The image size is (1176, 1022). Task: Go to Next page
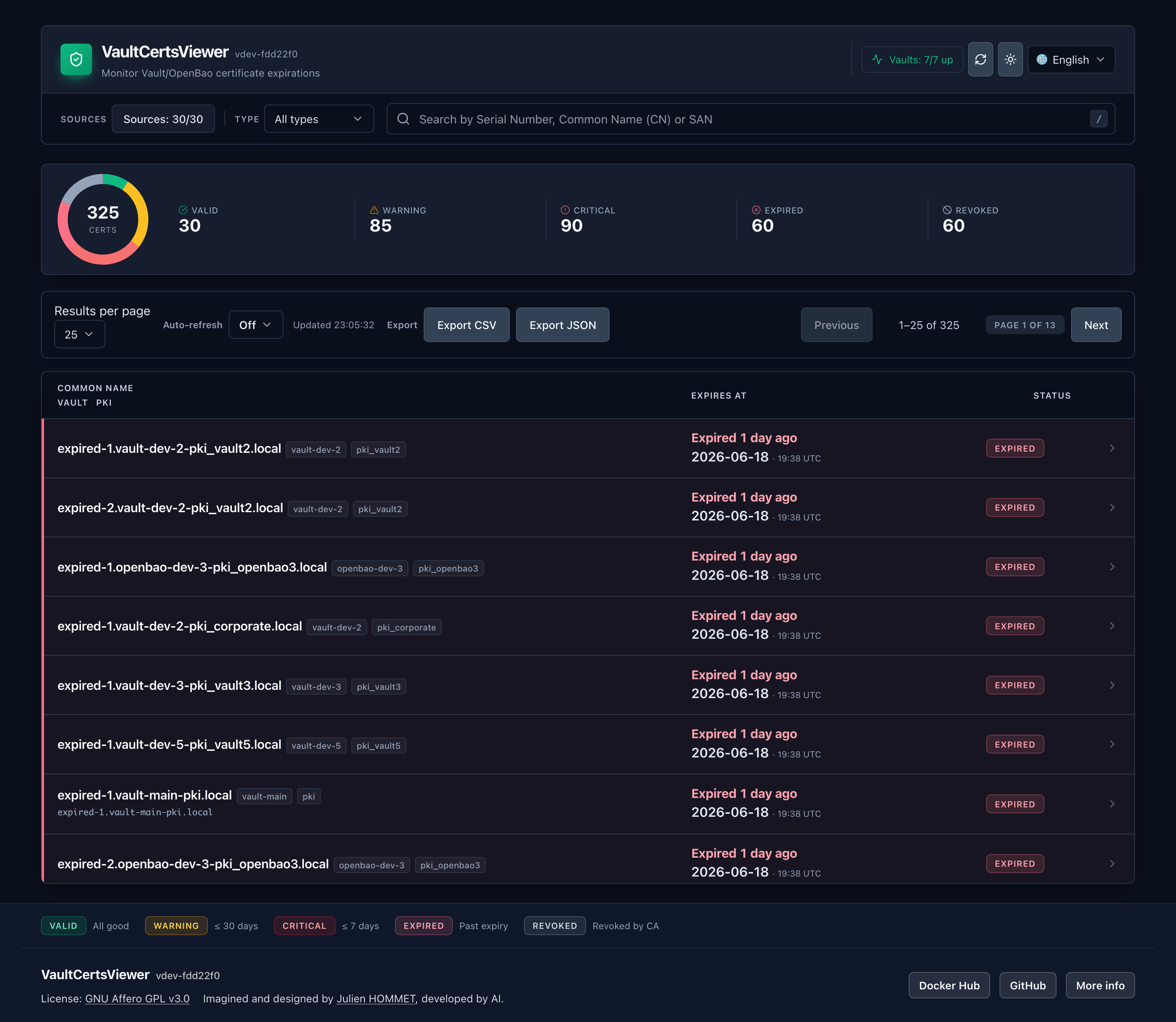pyautogui.click(x=1095, y=325)
